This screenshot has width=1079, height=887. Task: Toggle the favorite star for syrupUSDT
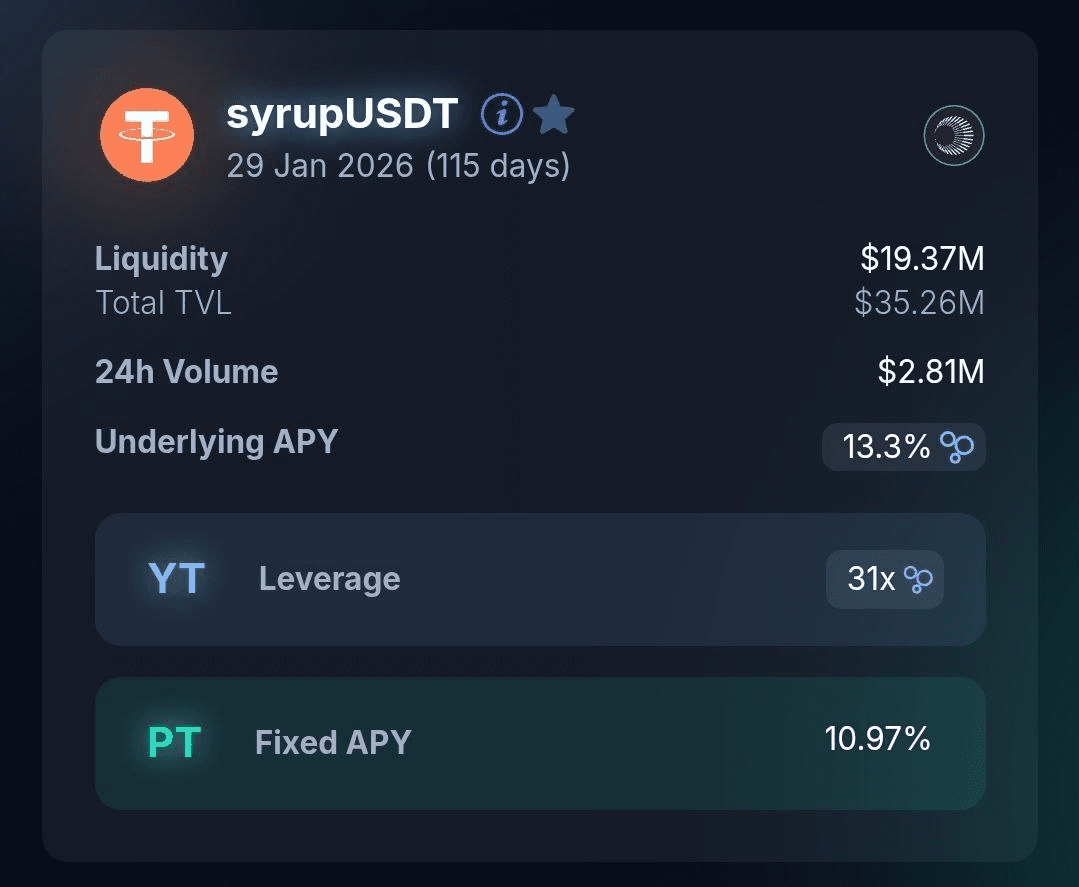click(x=553, y=116)
